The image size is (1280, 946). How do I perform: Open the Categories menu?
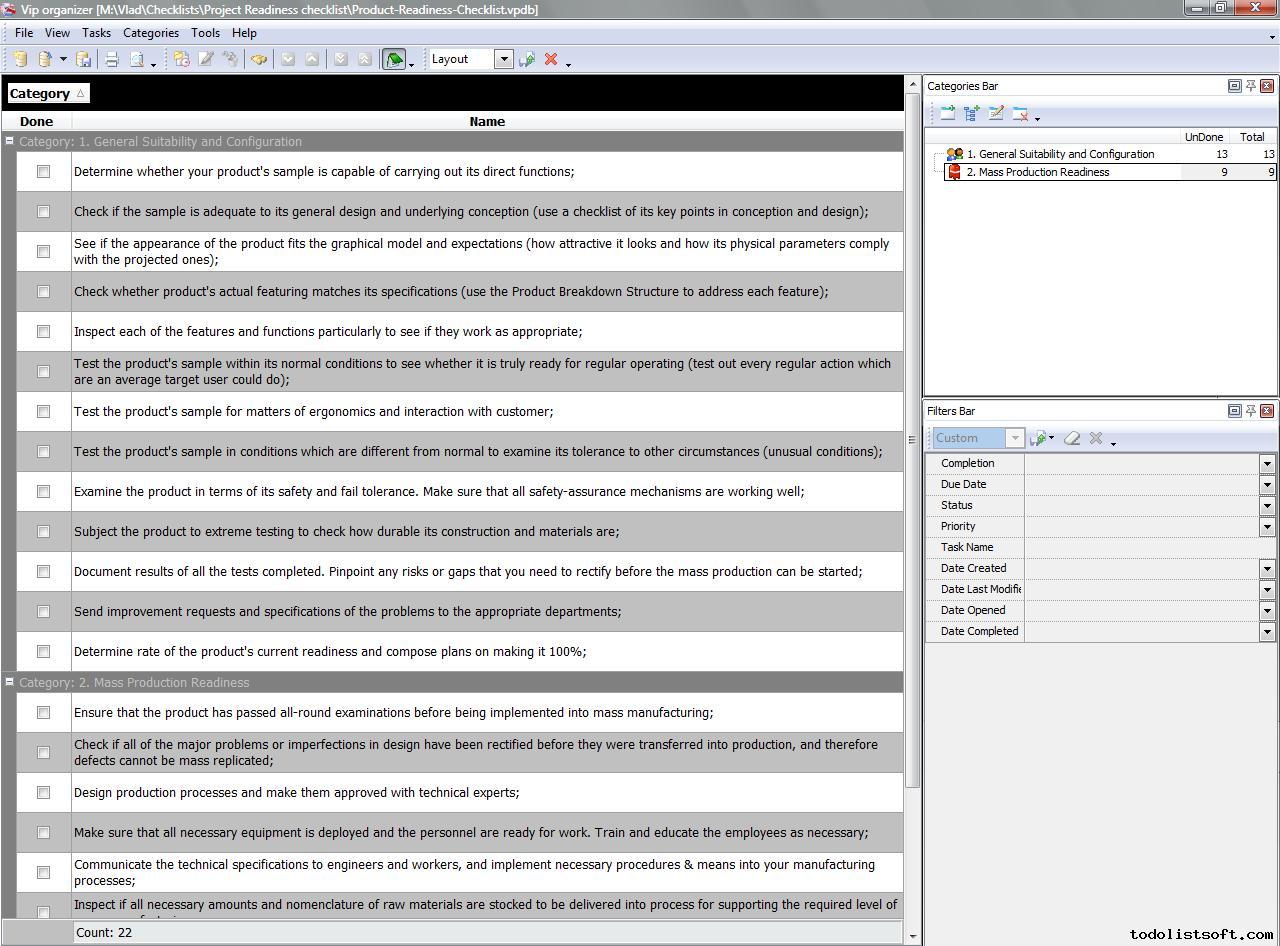coord(150,33)
